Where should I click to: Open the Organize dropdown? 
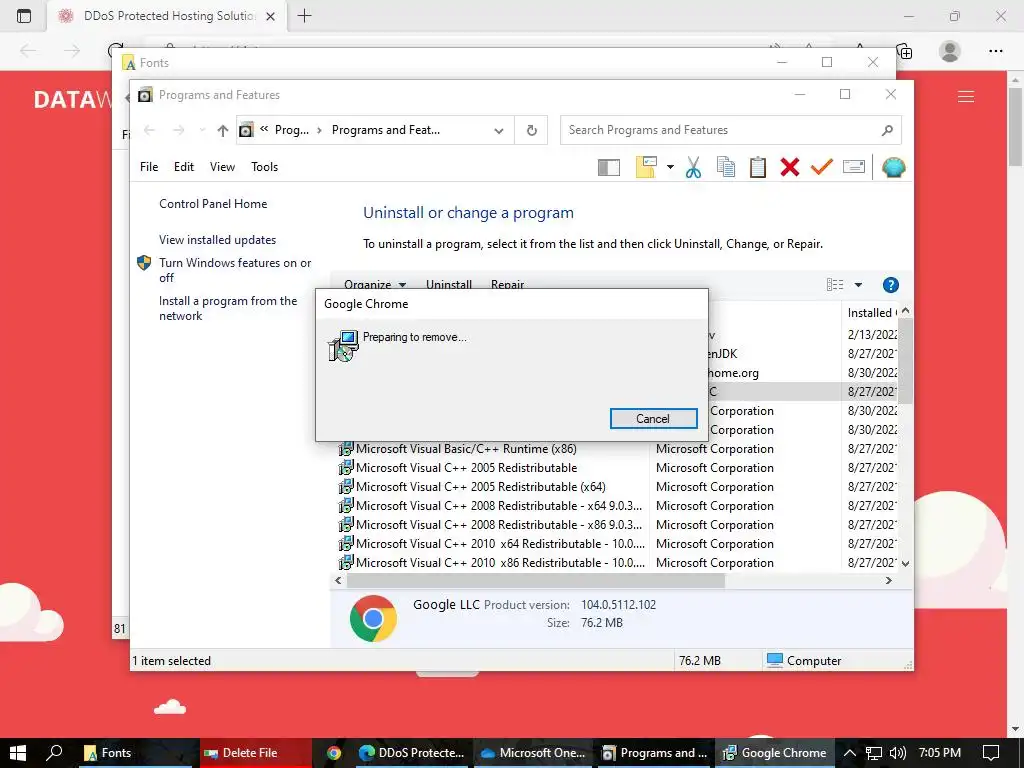point(375,284)
